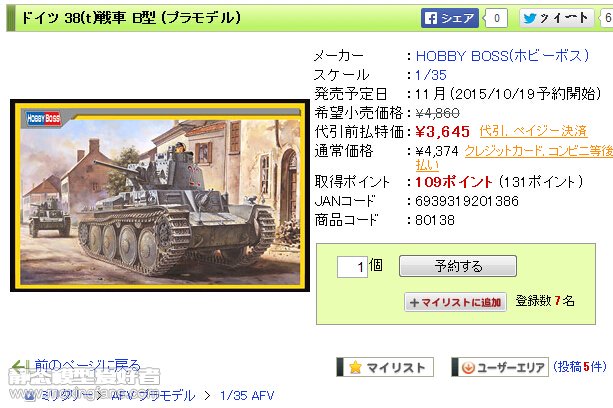Open the Facebook share count bubble
Screen dimensions: 613x408
pyautogui.click(x=496, y=18)
